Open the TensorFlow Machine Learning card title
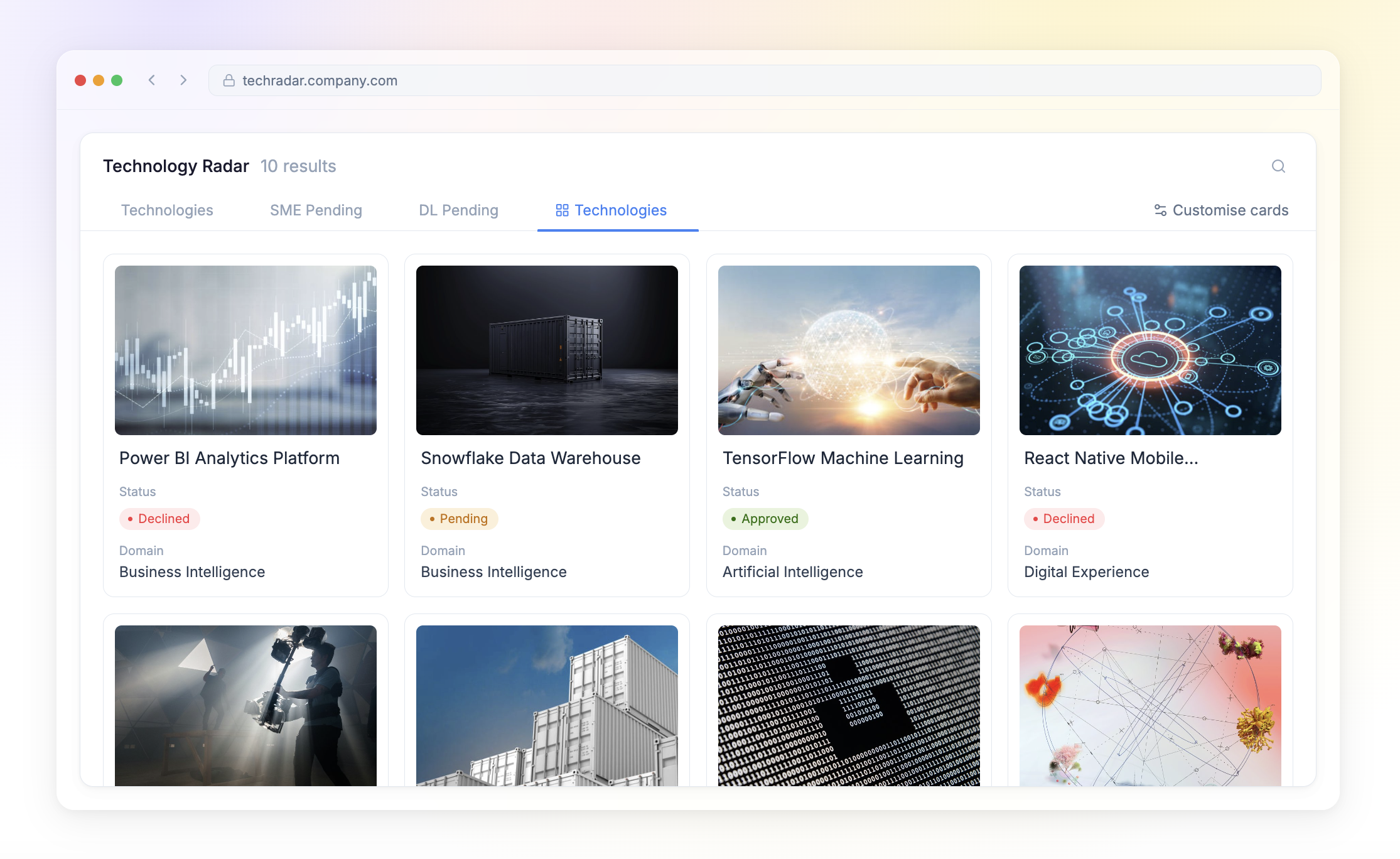This screenshot has height=859, width=1400. [x=843, y=458]
